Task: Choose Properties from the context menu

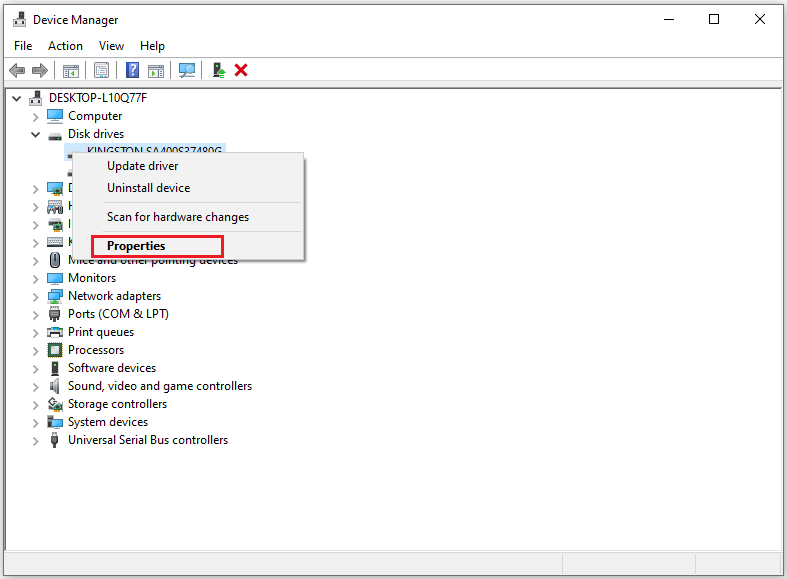Action: pyautogui.click(x=188, y=246)
